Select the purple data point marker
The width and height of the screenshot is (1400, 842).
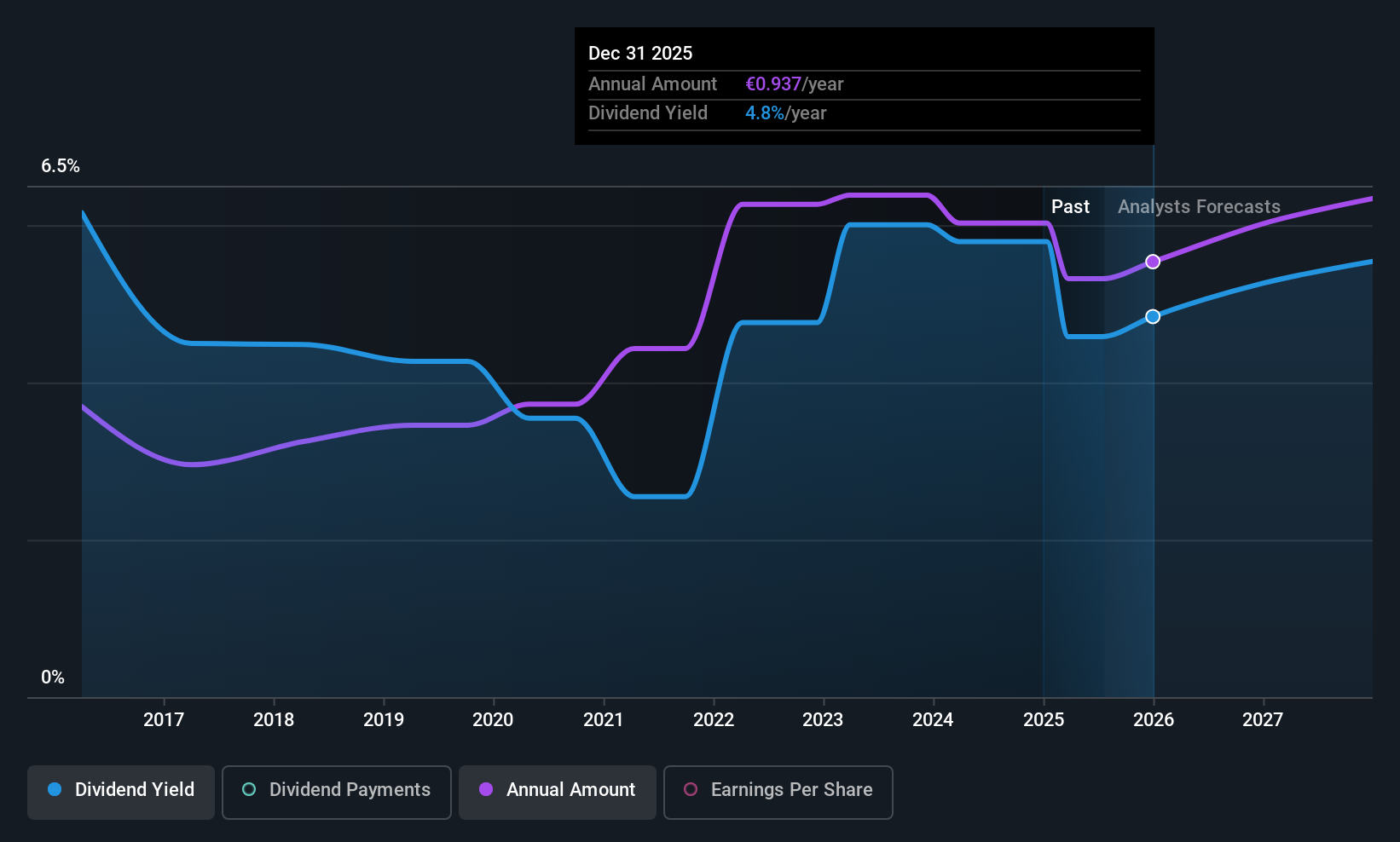[x=1153, y=262]
